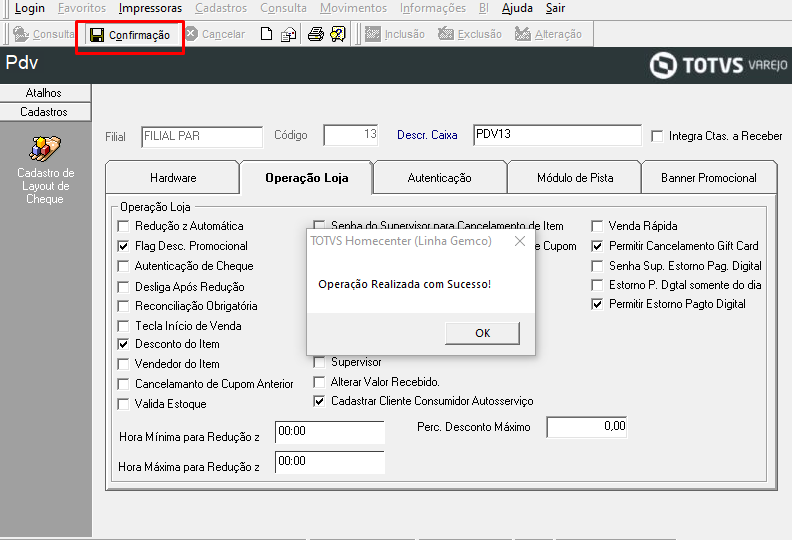Click OK in the success dialog
The height and width of the screenshot is (540, 792).
[x=482, y=333]
